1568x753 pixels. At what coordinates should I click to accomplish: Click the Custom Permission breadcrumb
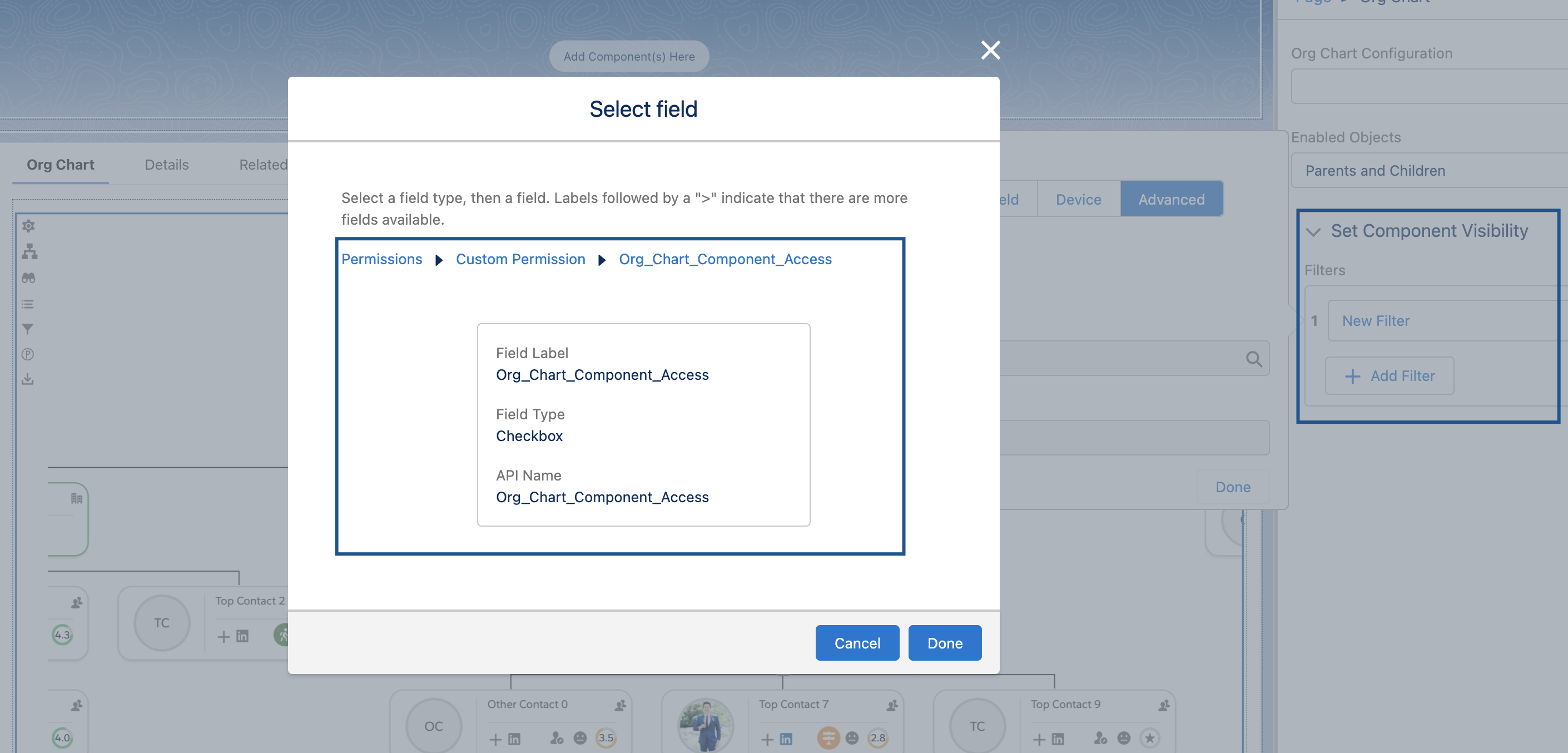520,259
